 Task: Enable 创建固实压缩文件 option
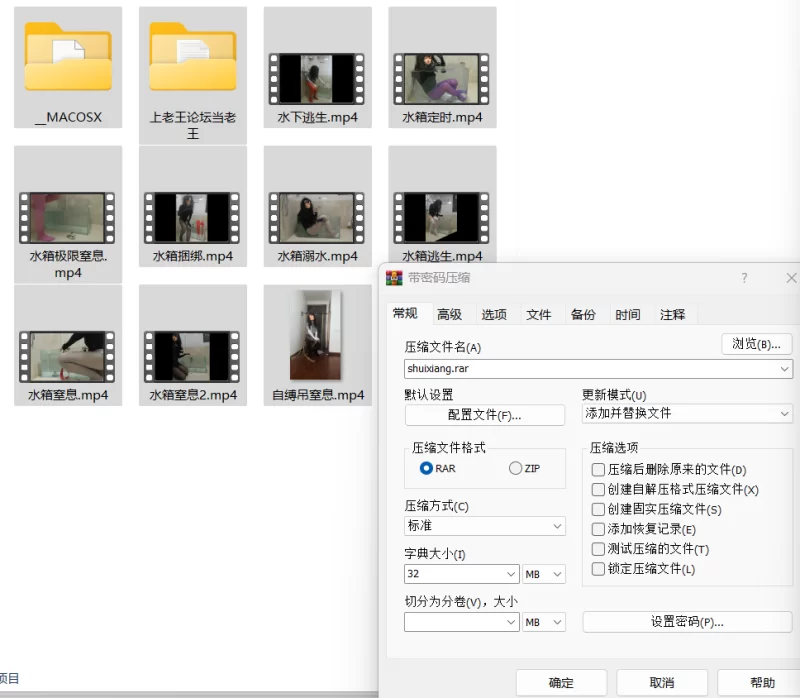click(x=598, y=509)
